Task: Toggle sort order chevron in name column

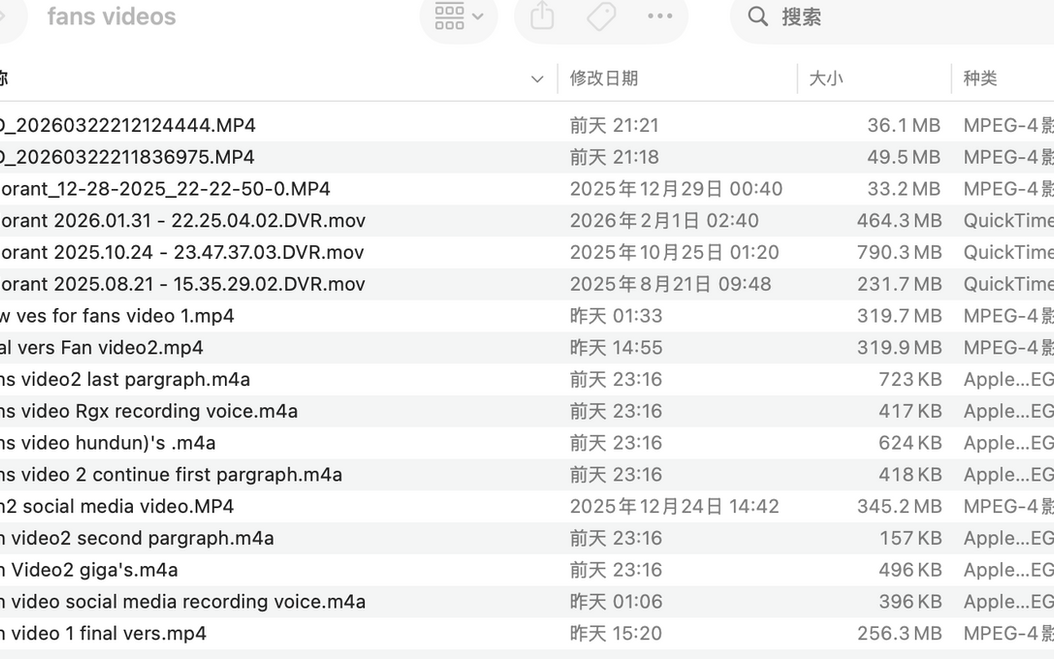Action: pyautogui.click(x=537, y=79)
